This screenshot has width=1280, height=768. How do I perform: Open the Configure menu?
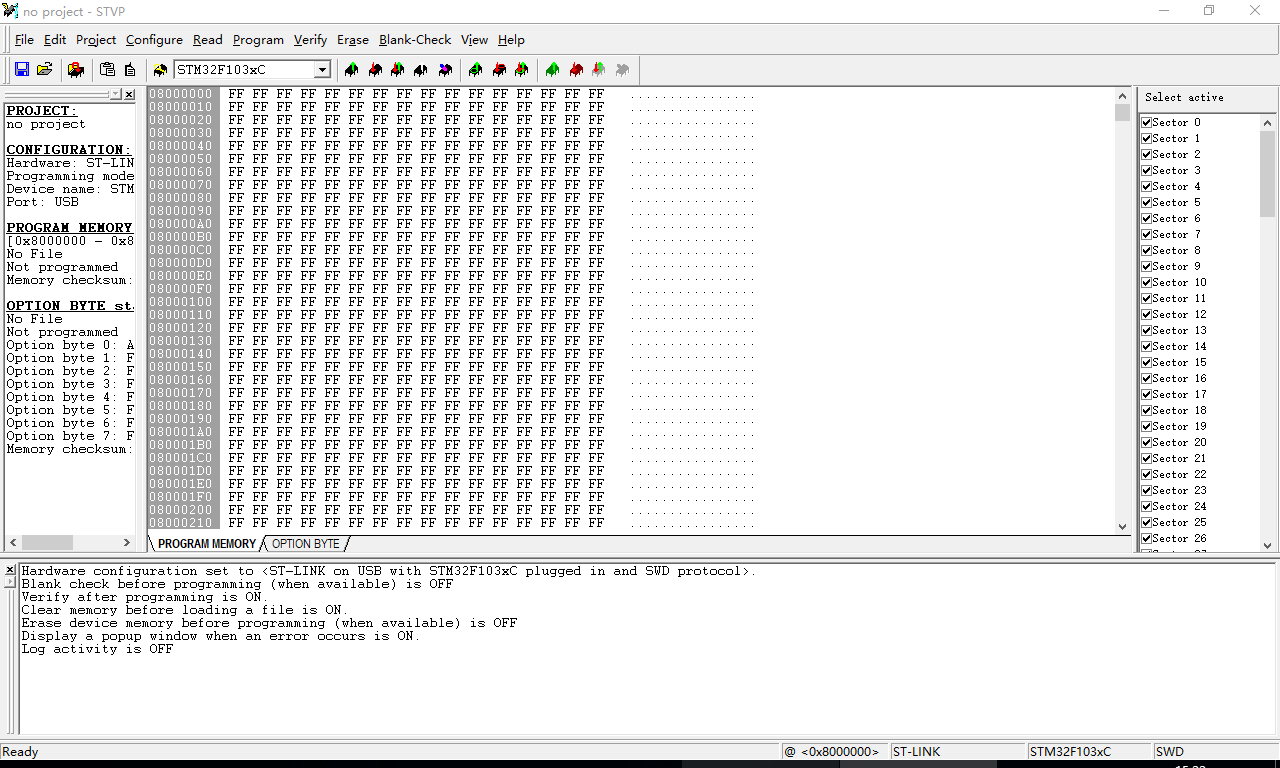click(154, 40)
